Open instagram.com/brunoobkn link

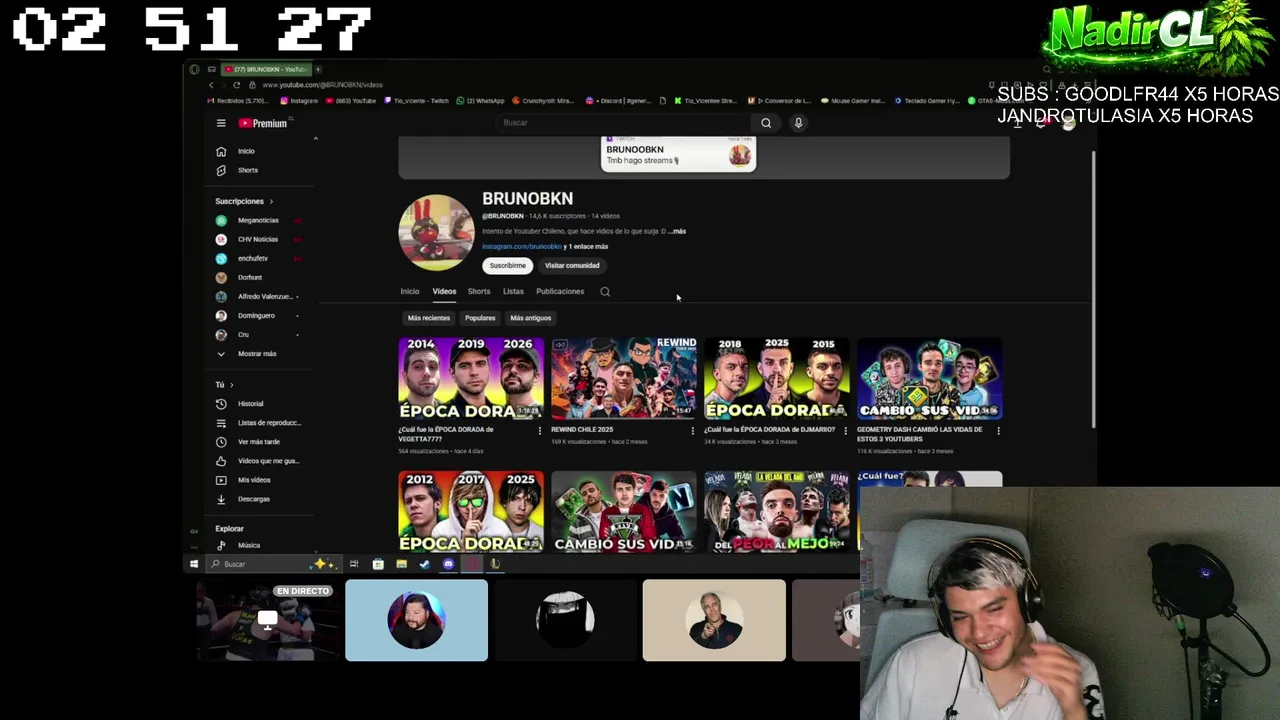(x=521, y=247)
